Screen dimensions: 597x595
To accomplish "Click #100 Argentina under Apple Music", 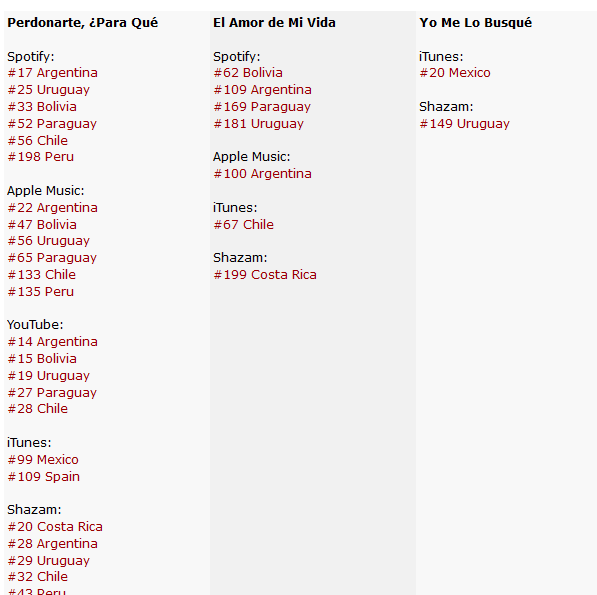I will [262, 174].
